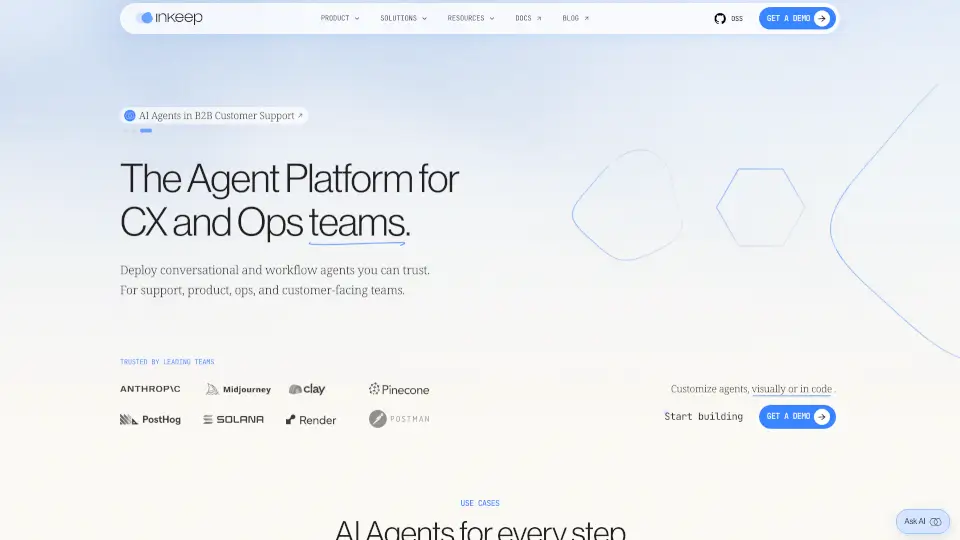Screen dimensions: 960x540
Task: Select the first carousel dot under the banner
Action: click(x=126, y=131)
